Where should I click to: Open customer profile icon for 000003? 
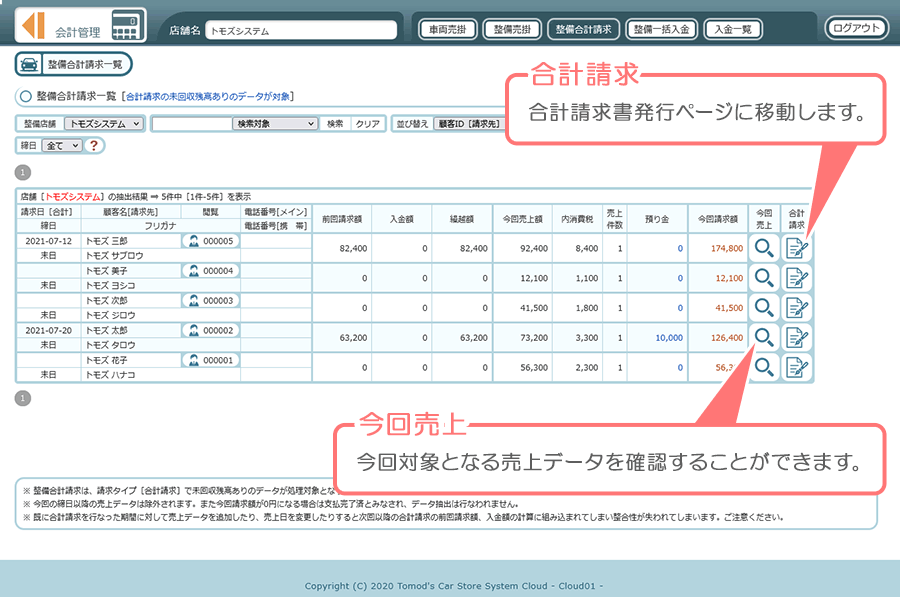tap(194, 301)
